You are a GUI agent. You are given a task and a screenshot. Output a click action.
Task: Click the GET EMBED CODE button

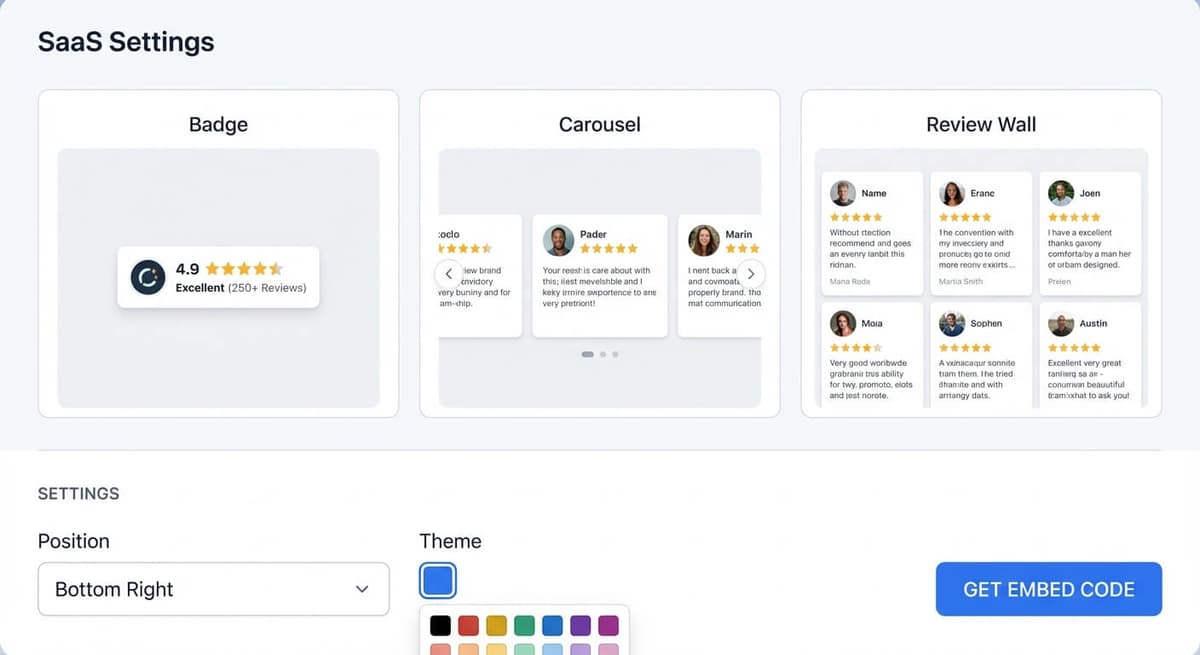[1048, 589]
